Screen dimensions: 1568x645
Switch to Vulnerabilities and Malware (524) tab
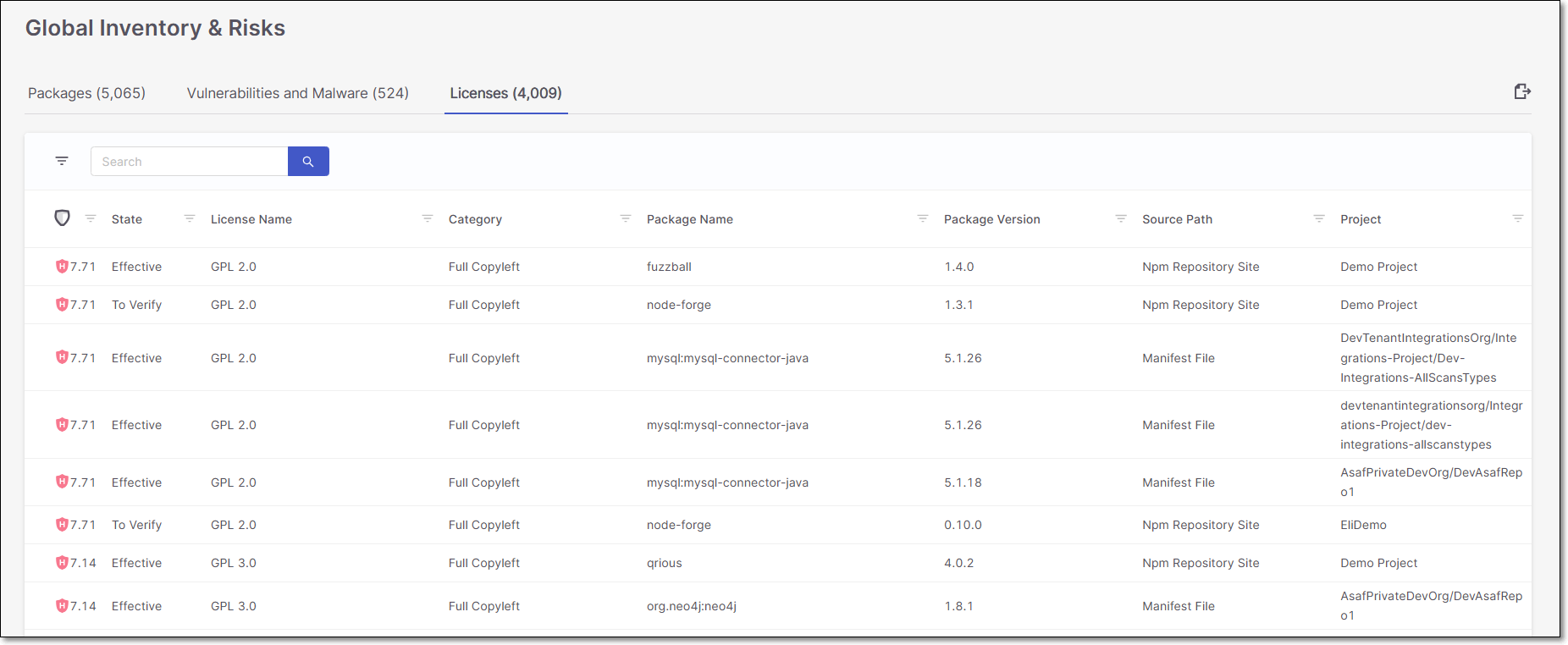coord(298,93)
